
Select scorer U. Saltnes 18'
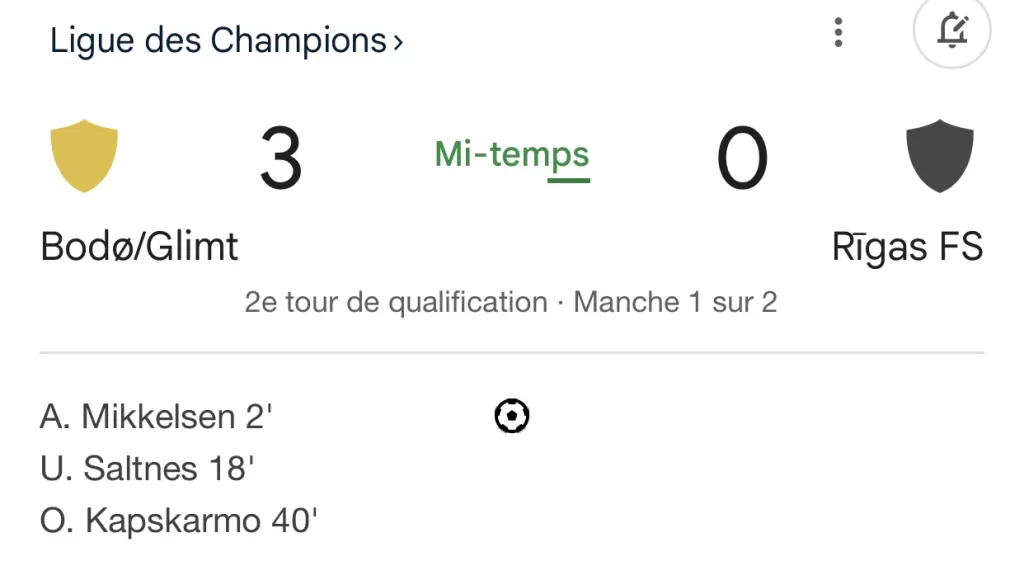click(x=147, y=468)
